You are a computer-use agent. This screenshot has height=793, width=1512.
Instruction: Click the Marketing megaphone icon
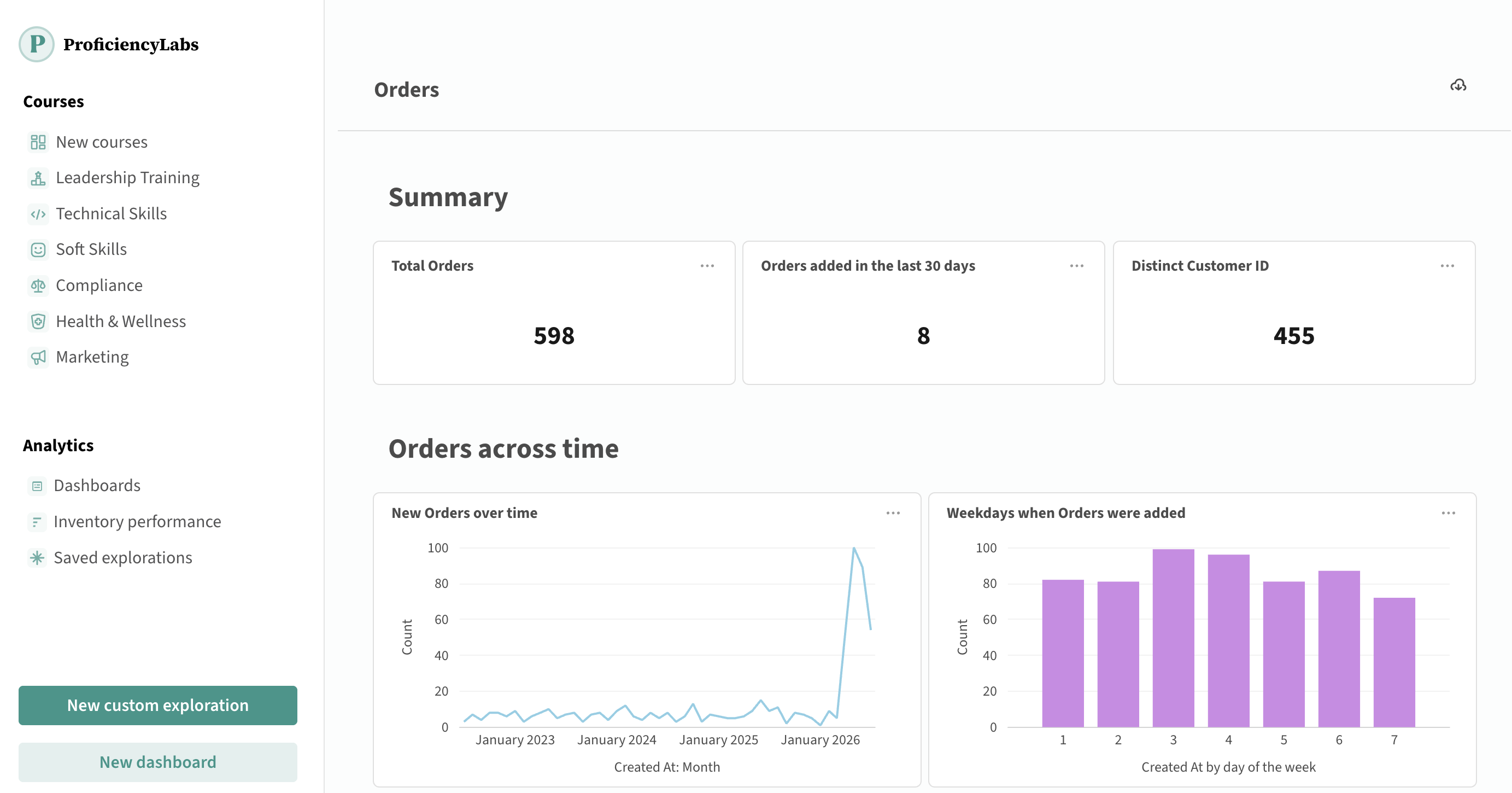[38, 357]
